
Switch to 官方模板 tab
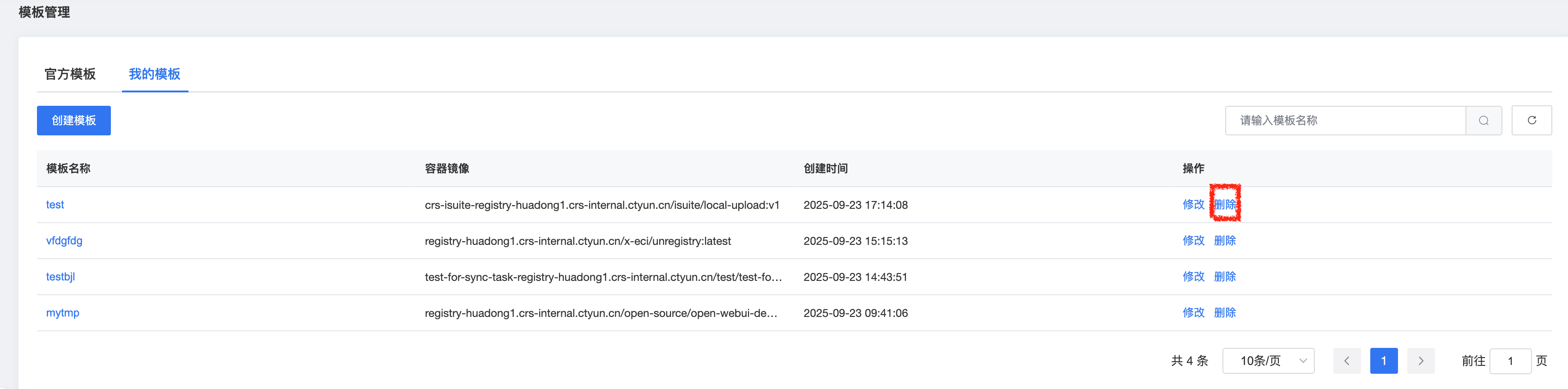[70, 74]
